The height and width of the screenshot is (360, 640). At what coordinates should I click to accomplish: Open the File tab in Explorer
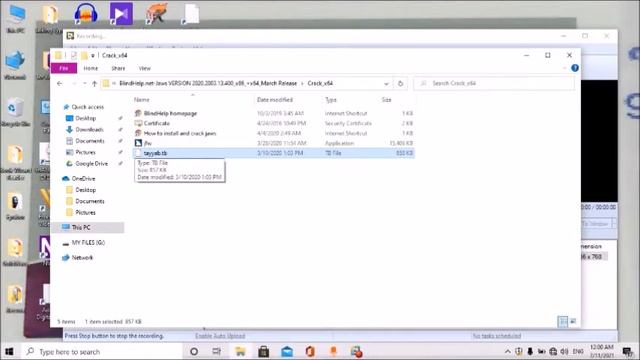[64, 68]
